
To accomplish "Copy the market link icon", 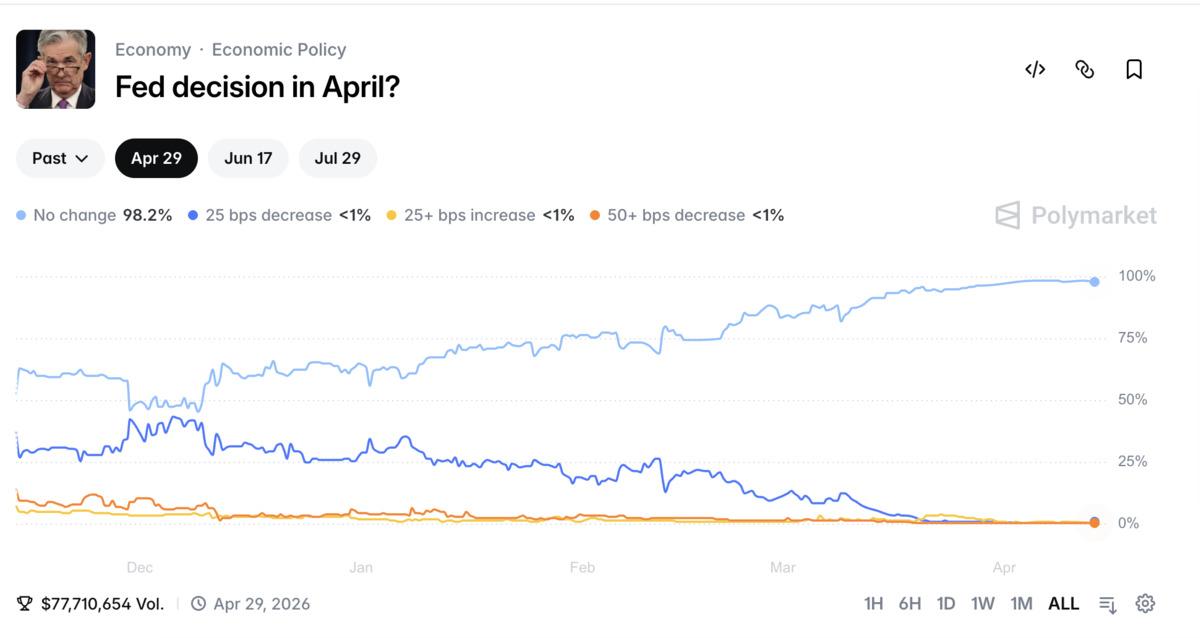I will tap(1084, 69).
